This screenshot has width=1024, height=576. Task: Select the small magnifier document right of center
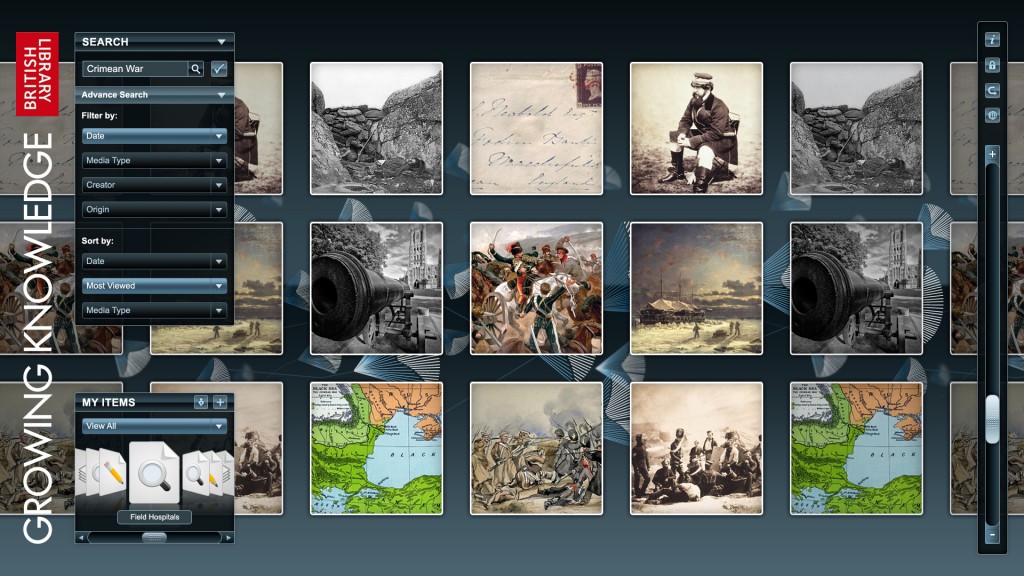[x=193, y=475]
